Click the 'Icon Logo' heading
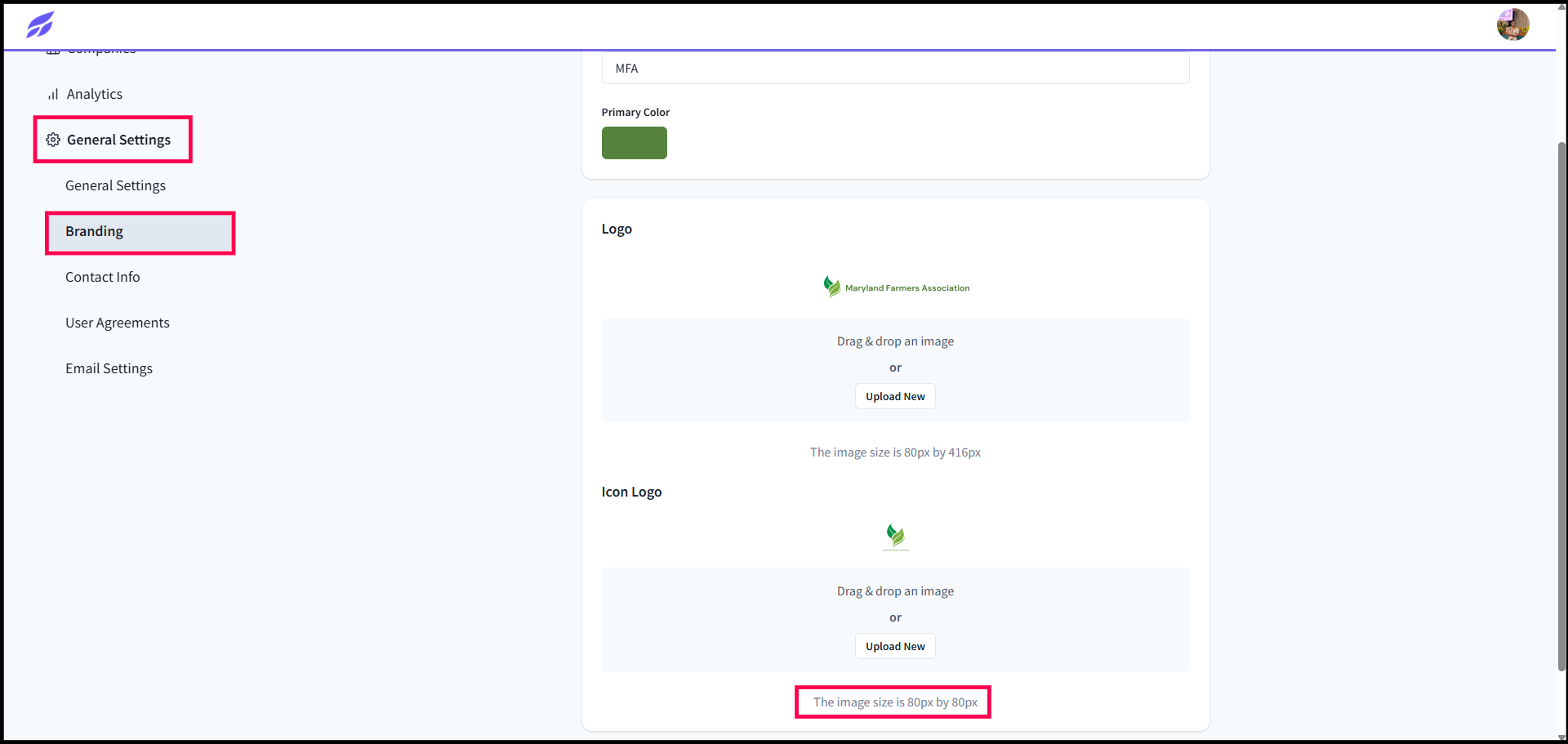 (x=631, y=492)
